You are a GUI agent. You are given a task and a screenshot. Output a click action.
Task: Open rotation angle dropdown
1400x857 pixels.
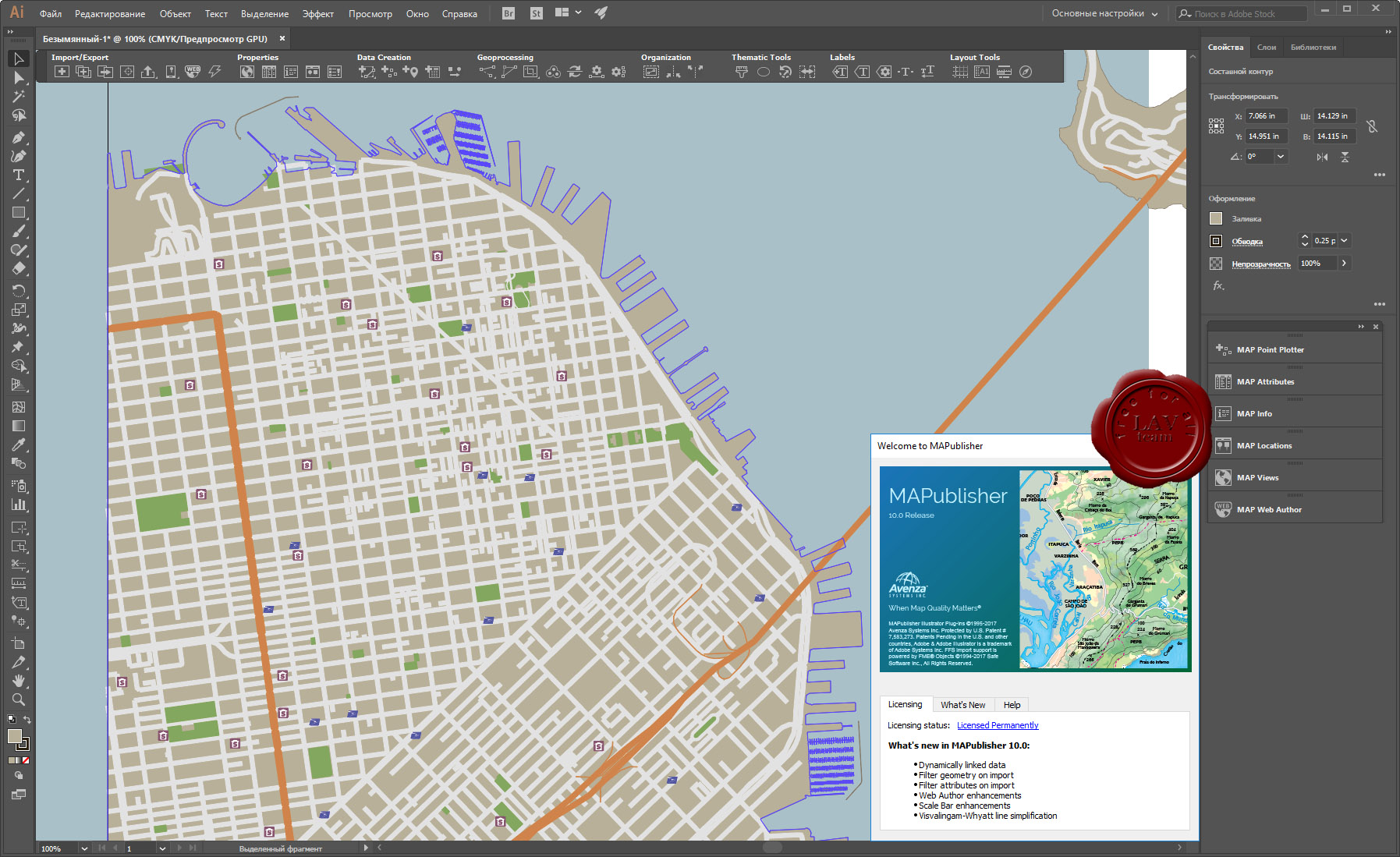tap(1281, 157)
